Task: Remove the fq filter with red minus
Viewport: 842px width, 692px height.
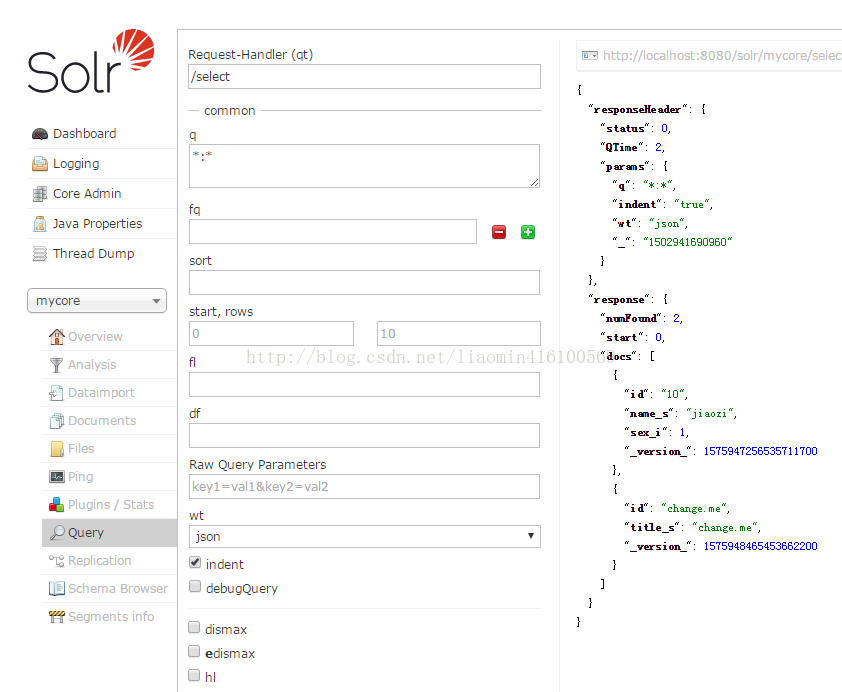Action: pyautogui.click(x=499, y=232)
